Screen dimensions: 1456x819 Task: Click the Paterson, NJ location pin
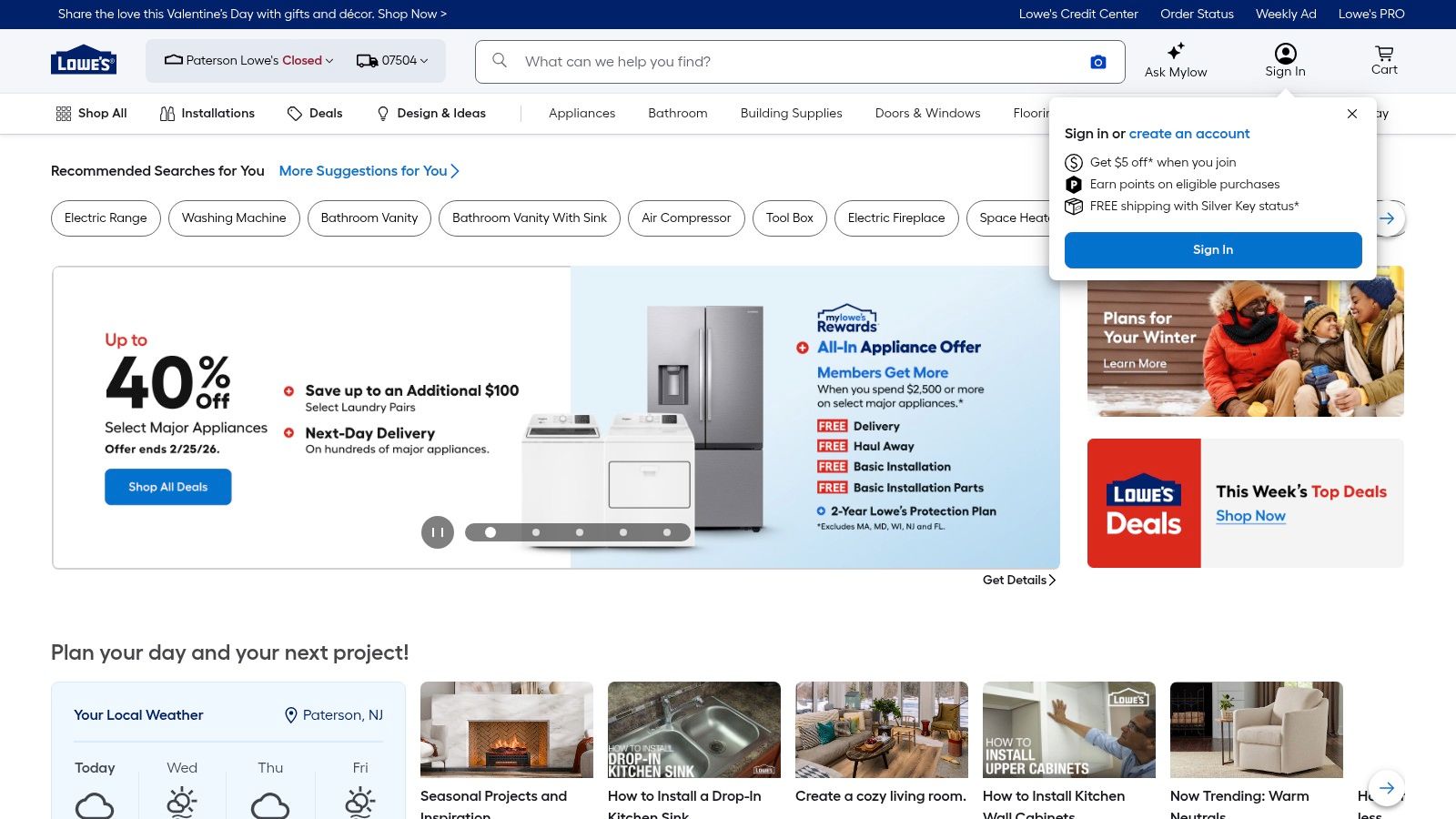(291, 715)
